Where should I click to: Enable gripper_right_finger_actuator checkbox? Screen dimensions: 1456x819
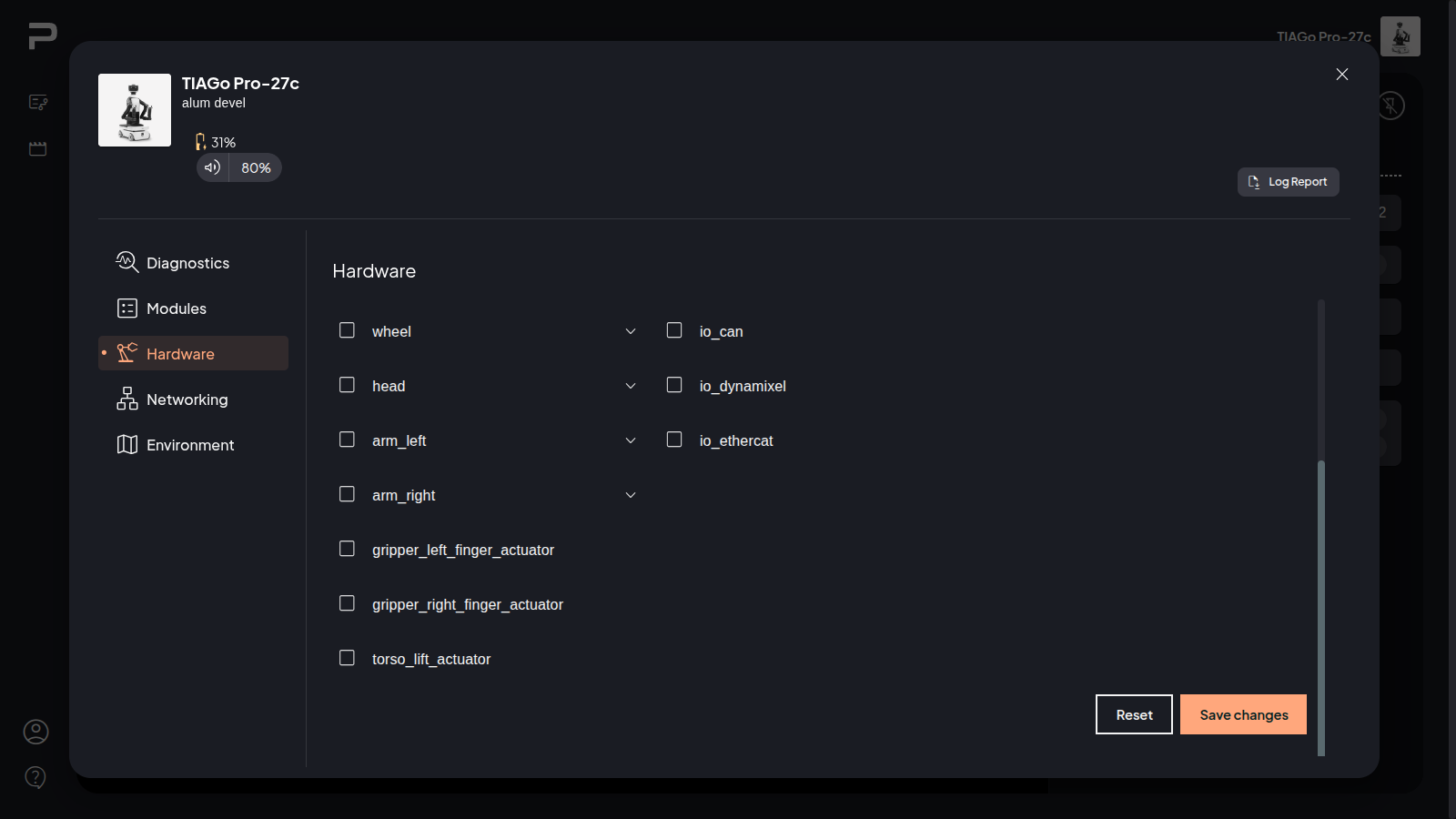click(347, 603)
